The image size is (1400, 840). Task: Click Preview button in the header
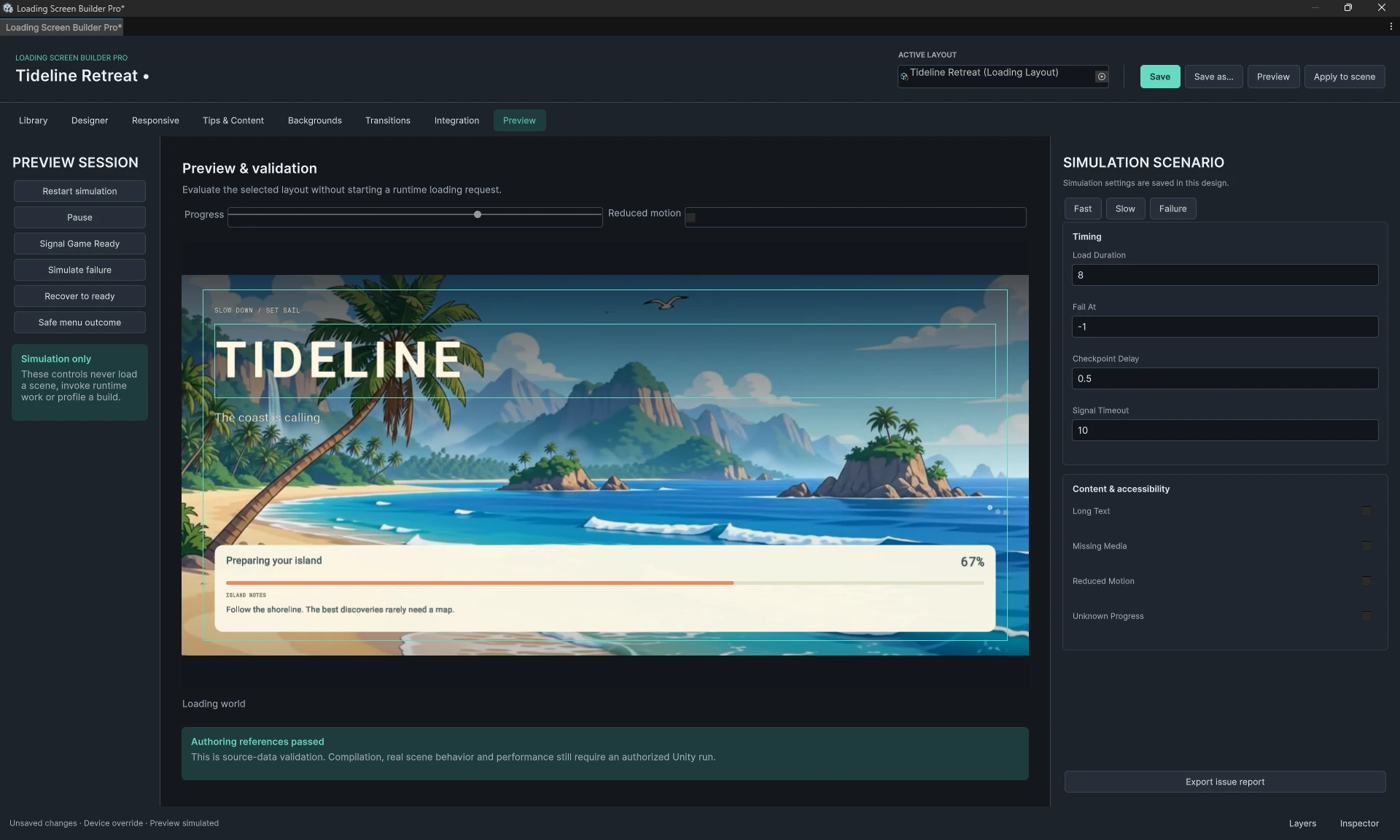[x=1273, y=77]
